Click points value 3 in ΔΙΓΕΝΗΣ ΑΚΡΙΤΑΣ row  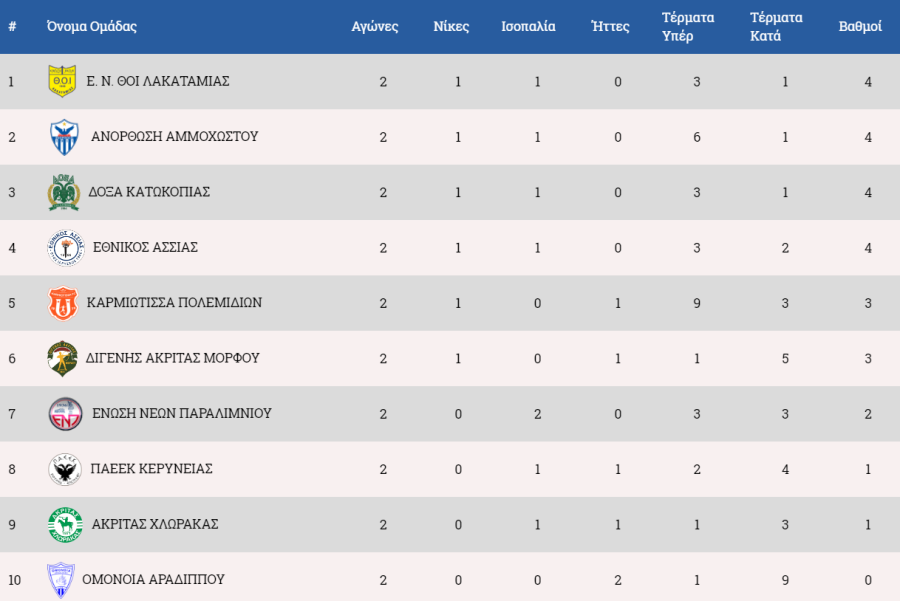click(868, 359)
